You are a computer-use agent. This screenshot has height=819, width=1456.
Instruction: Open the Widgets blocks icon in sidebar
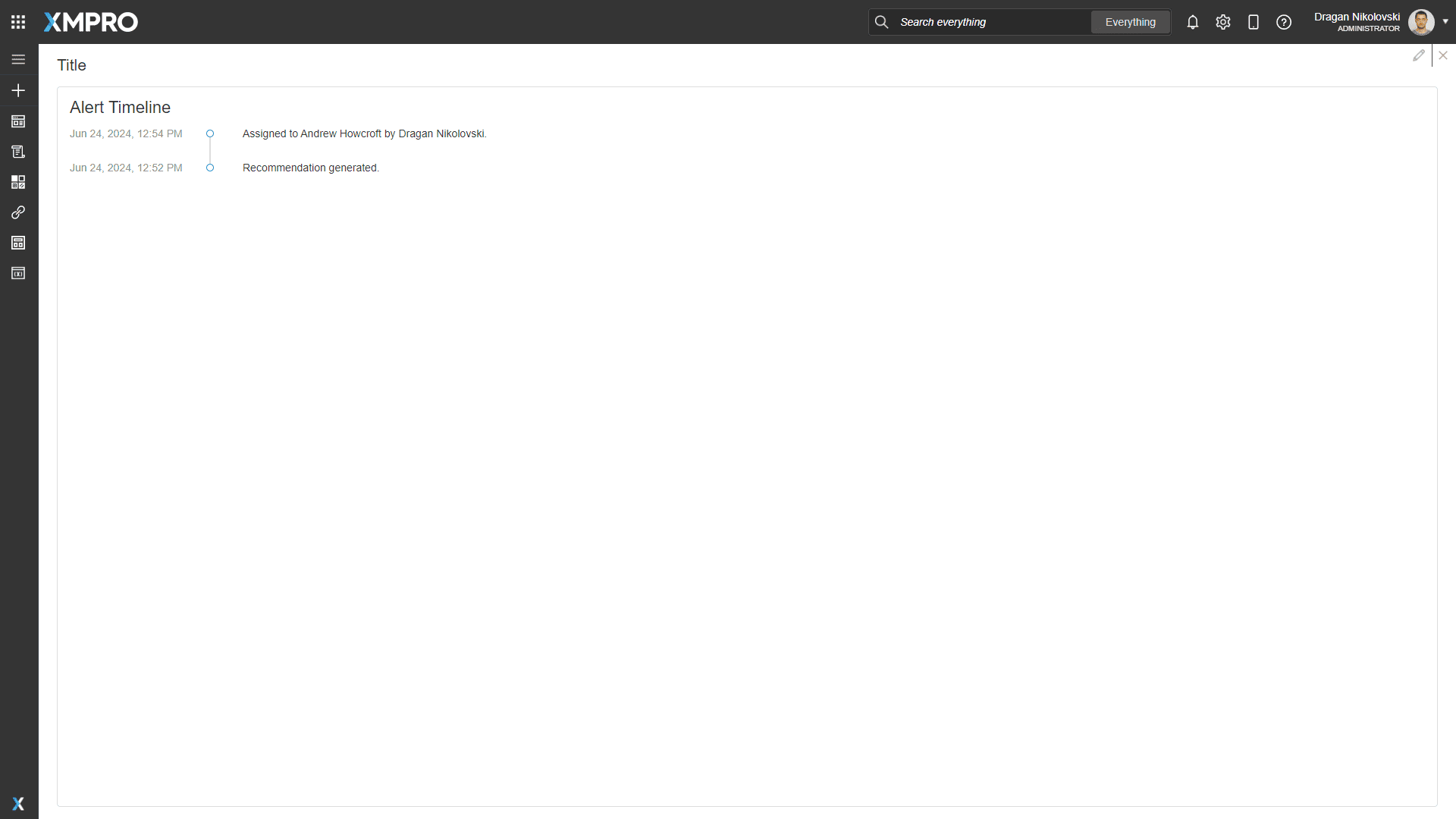18,182
